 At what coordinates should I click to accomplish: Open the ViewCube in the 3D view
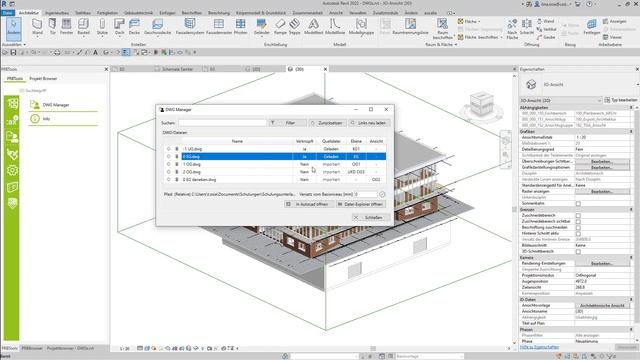click(x=481, y=103)
